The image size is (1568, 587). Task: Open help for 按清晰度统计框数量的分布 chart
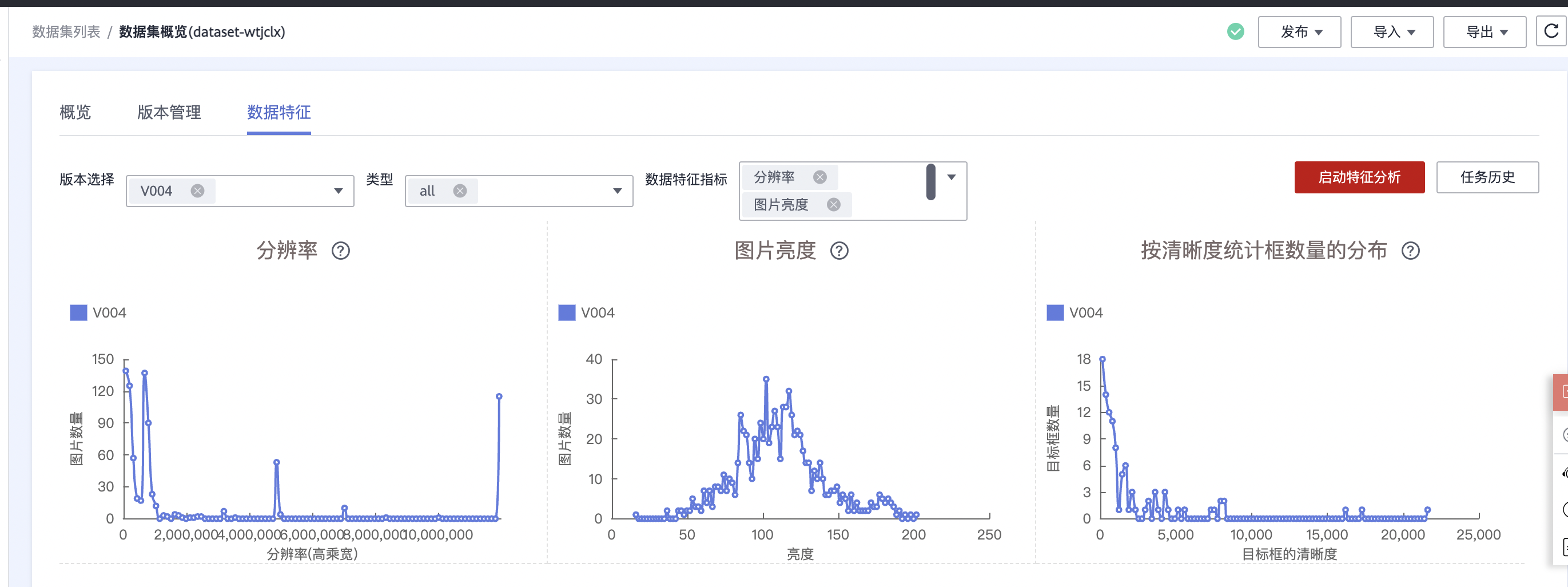pyautogui.click(x=1411, y=251)
